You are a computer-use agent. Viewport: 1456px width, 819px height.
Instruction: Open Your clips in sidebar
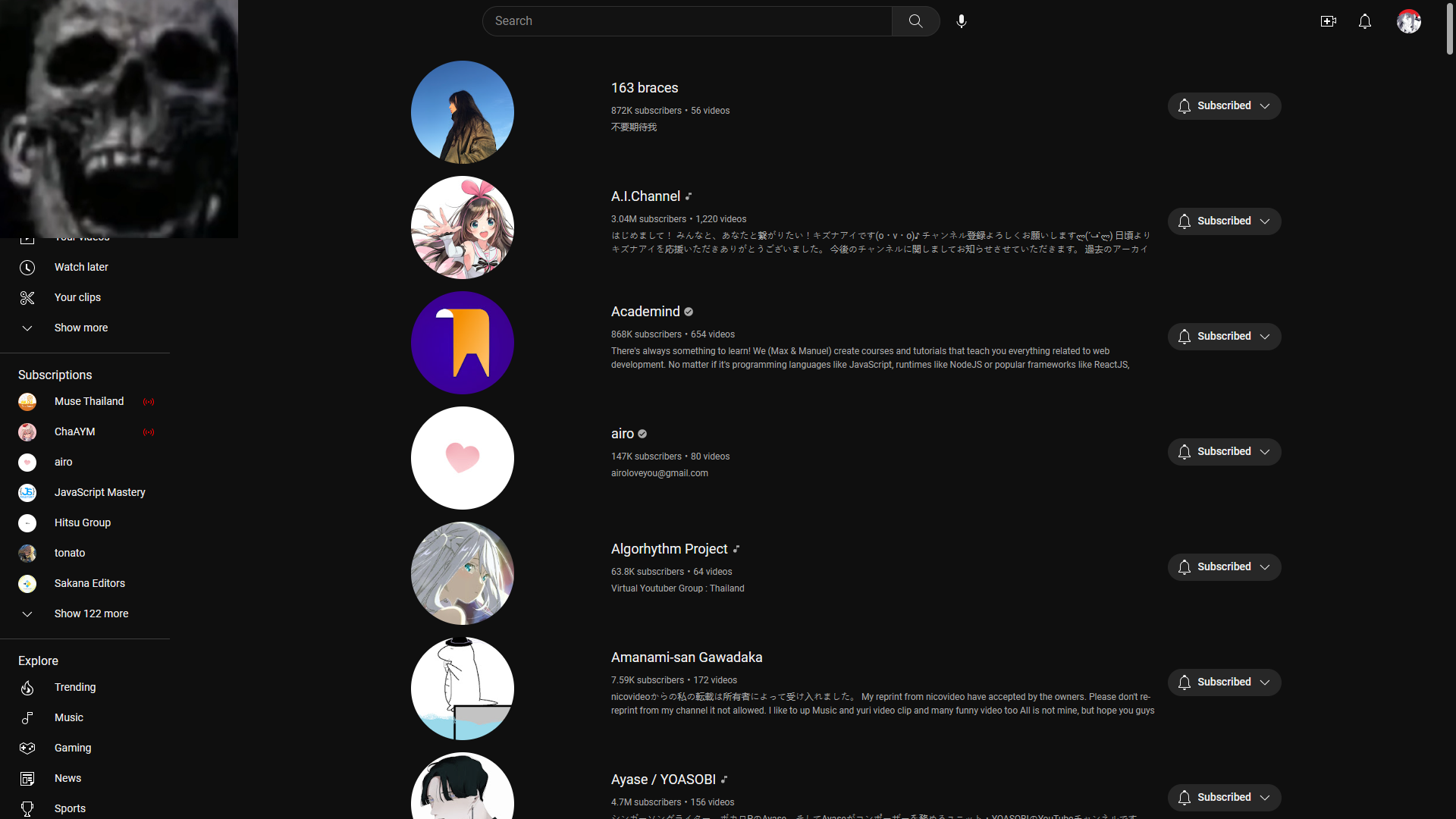[x=77, y=297]
